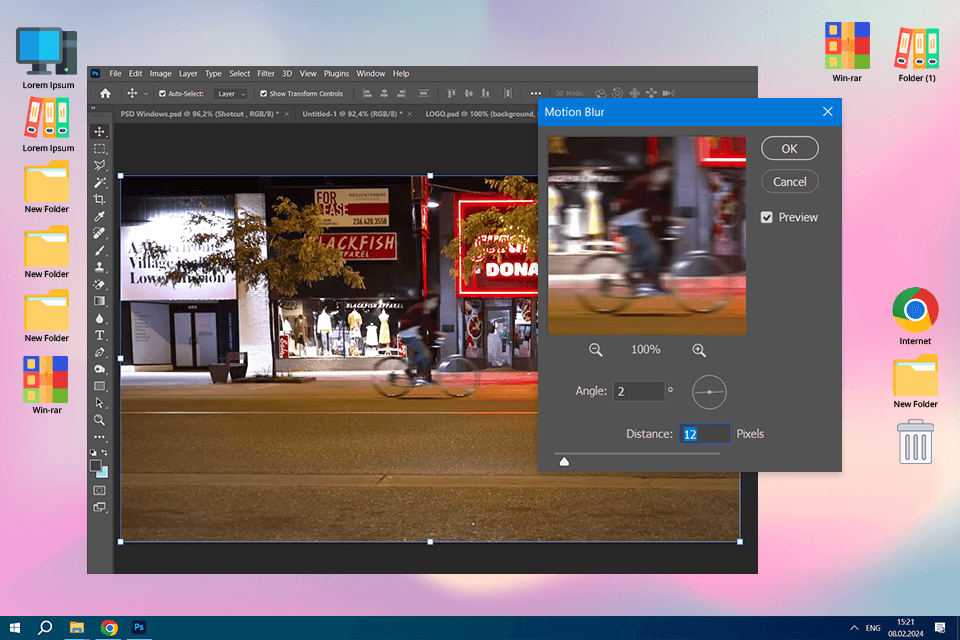Image resolution: width=960 pixels, height=640 pixels.
Task: Click the Angle input field
Action: [x=639, y=391]
